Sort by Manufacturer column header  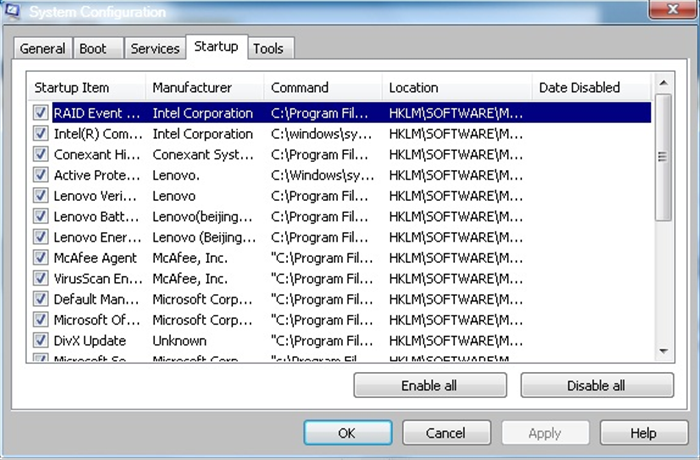tap(204, 88)
